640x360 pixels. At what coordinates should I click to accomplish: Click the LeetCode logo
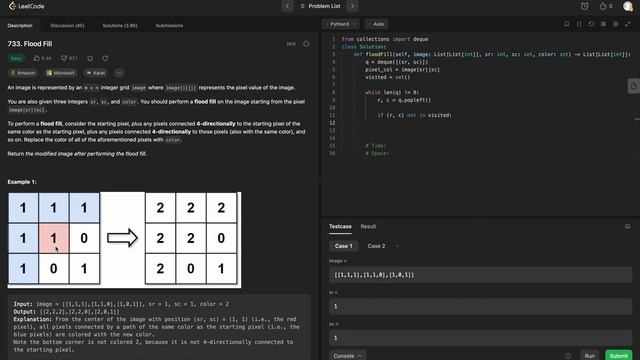point(27,6)
